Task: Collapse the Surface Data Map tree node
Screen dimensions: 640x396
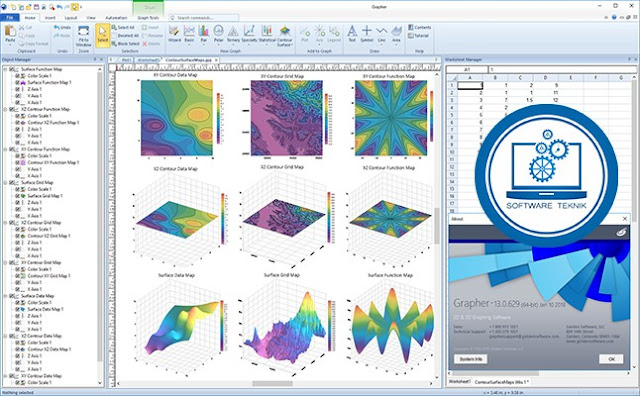Action: tap(5, 296)
